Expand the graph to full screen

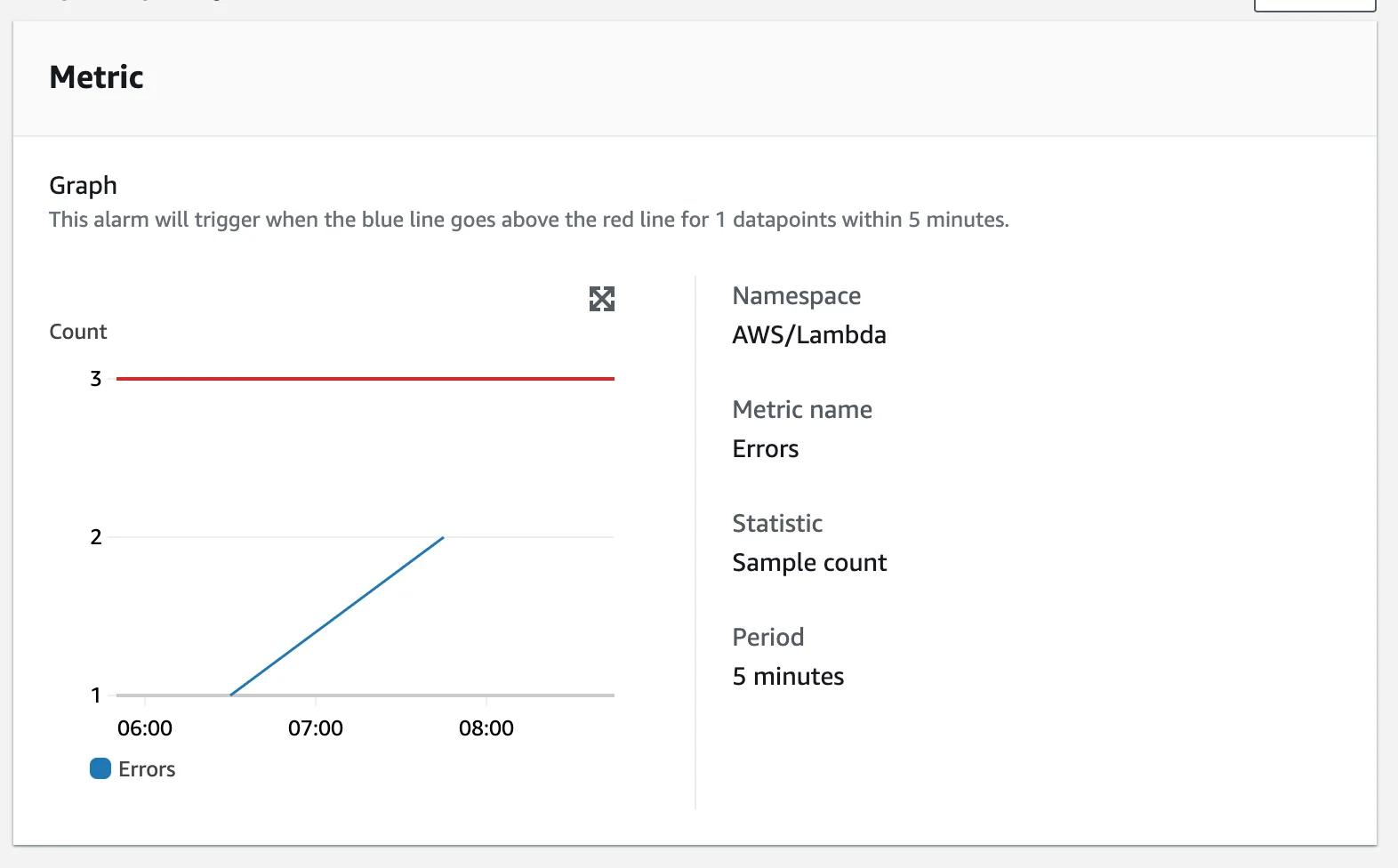[x=602, y=299]
